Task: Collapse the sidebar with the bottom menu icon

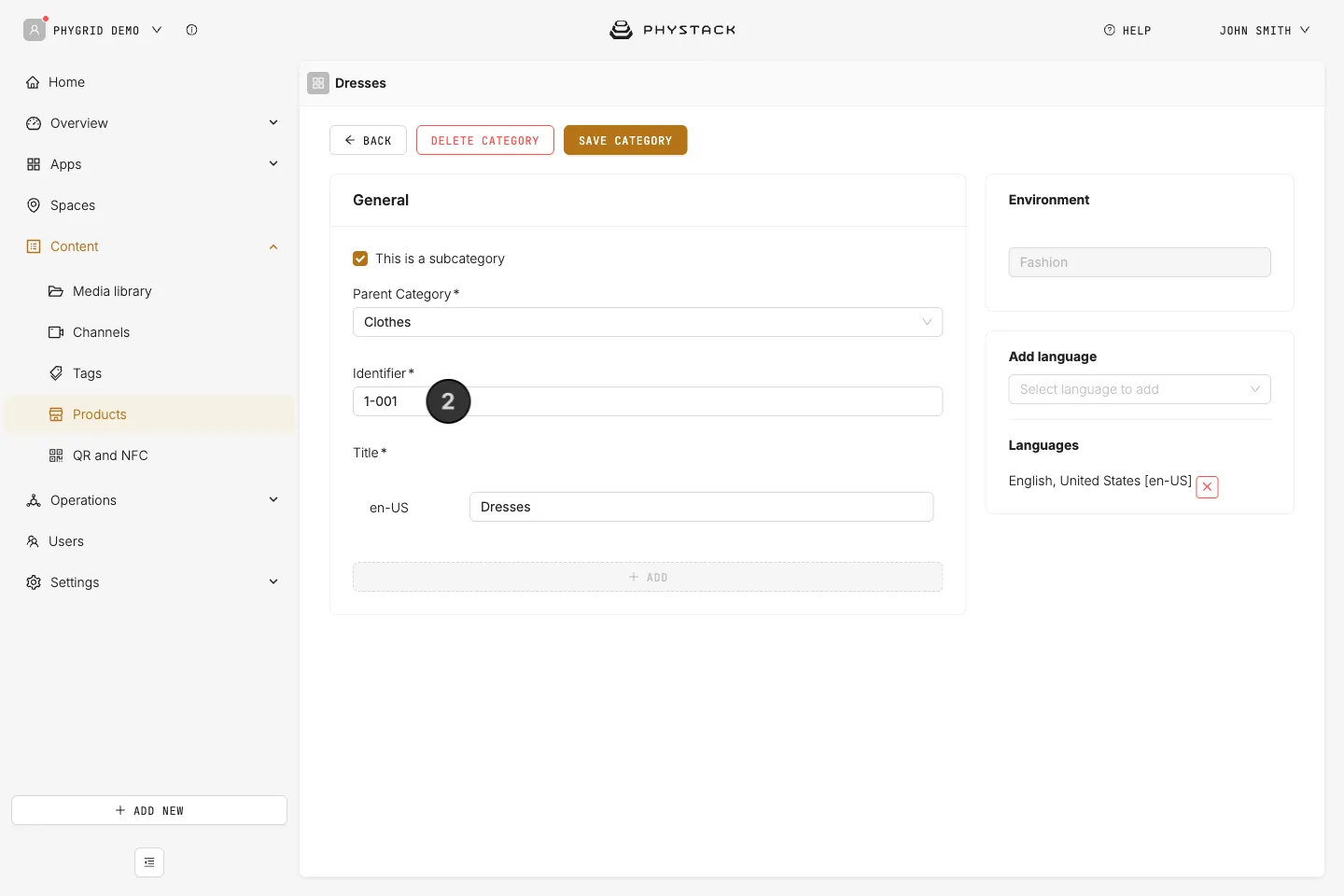Action: tap(149, 862)
